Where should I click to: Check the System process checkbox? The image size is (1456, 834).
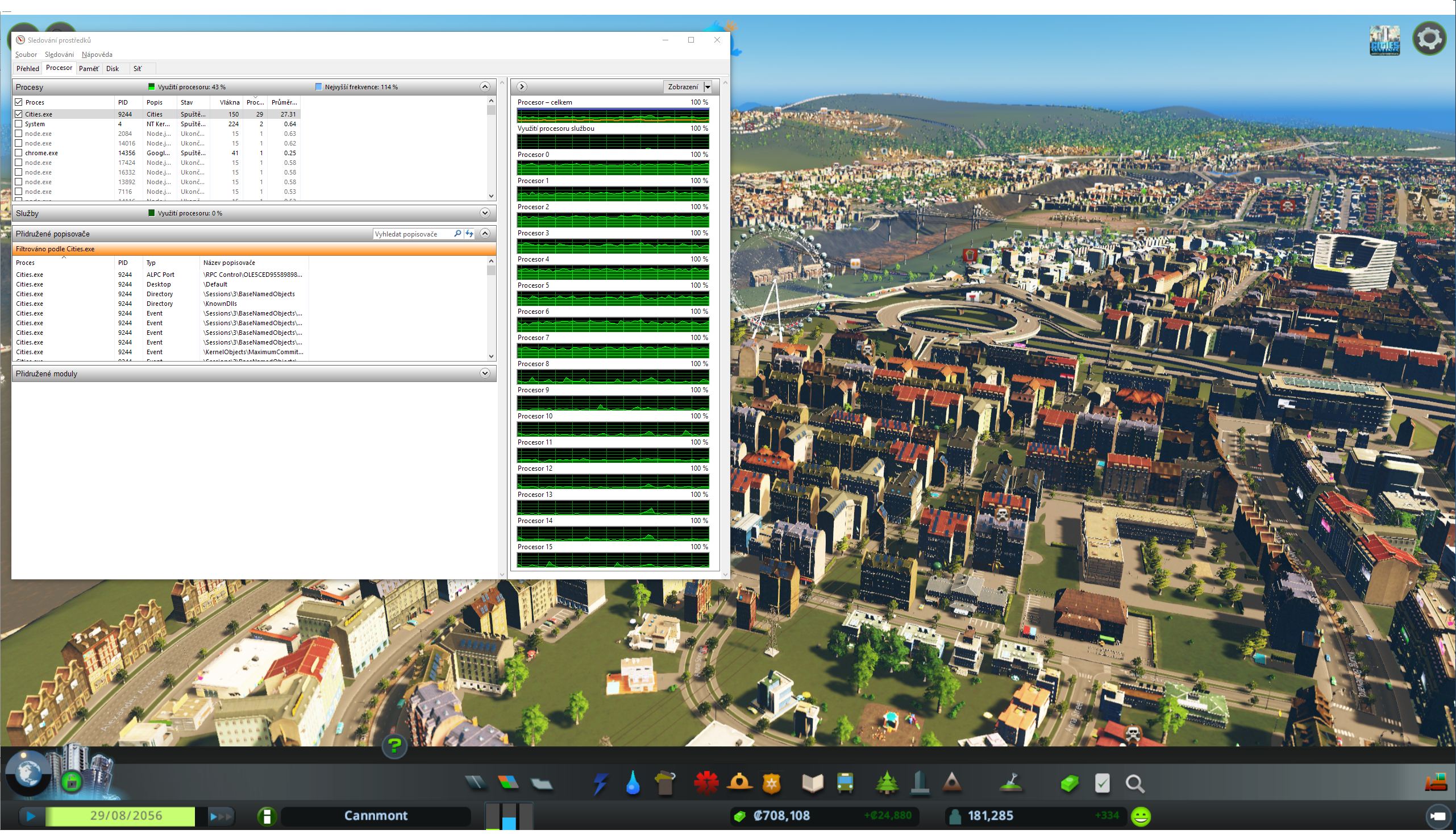coord(19,125)
